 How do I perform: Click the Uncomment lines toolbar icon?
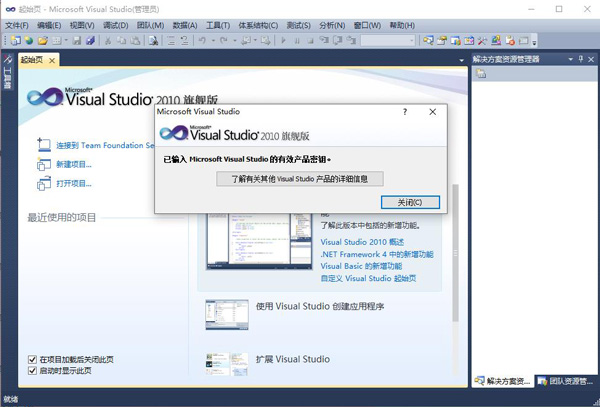pyautogui.click(x=184, y=40)
